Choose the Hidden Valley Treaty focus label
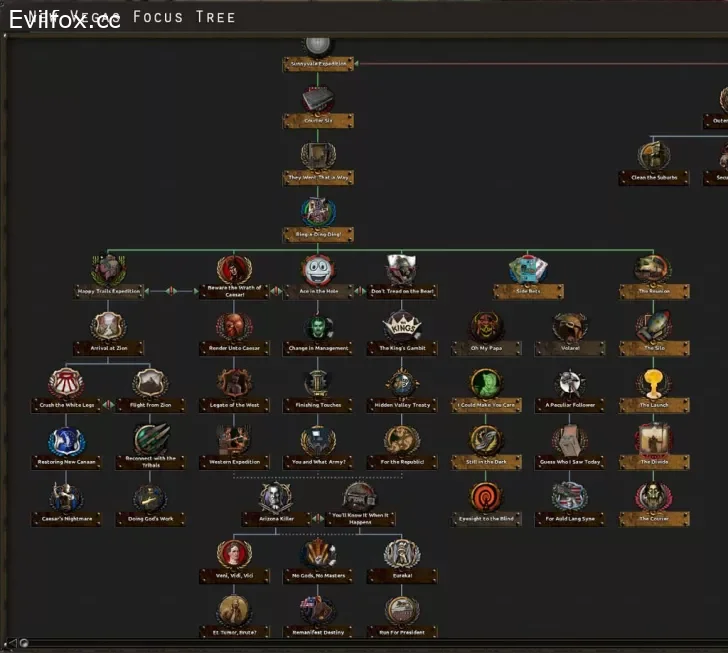This screenshot has width=728, height=653. tap(402, 405)
